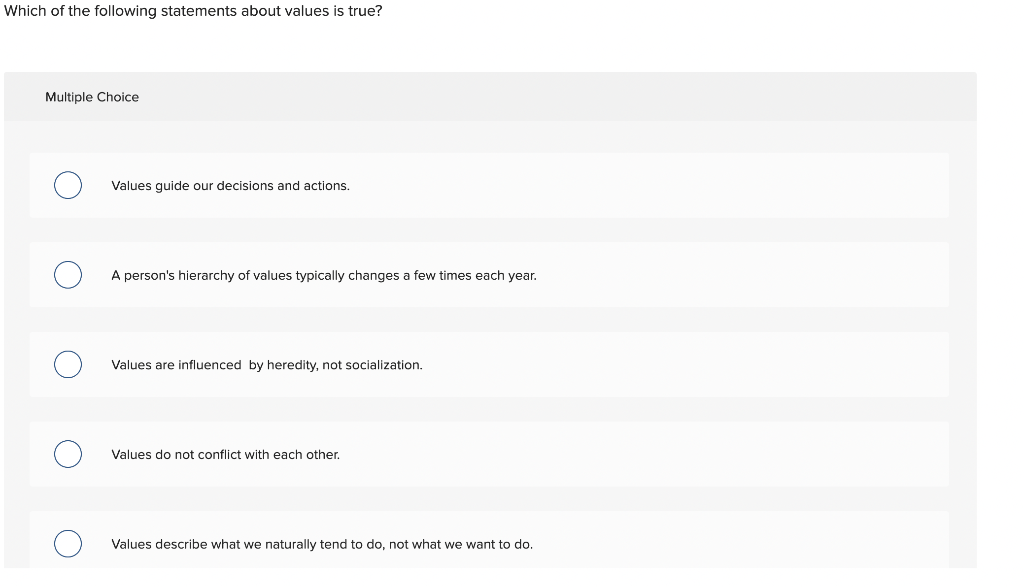The height and width of the screenshot is (587, 1024).
Task: Click the answer text about hierarchy of values
Action: coord(324,276)
